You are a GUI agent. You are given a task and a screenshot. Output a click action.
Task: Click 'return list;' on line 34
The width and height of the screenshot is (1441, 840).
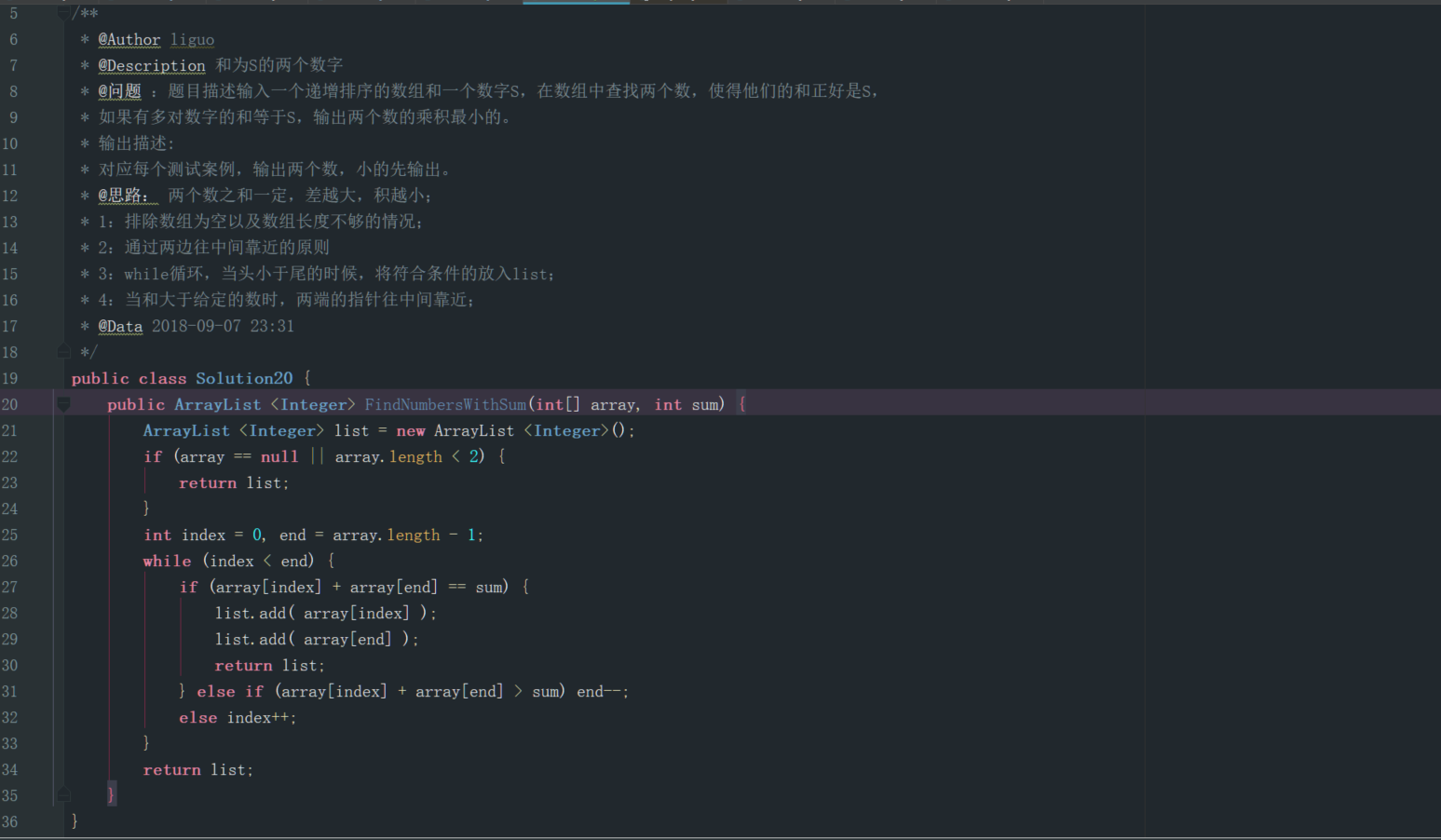198,769
